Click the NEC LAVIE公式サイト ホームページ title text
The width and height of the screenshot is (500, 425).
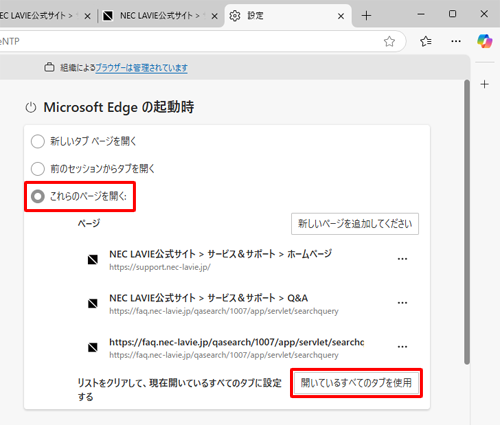point(220,254)
